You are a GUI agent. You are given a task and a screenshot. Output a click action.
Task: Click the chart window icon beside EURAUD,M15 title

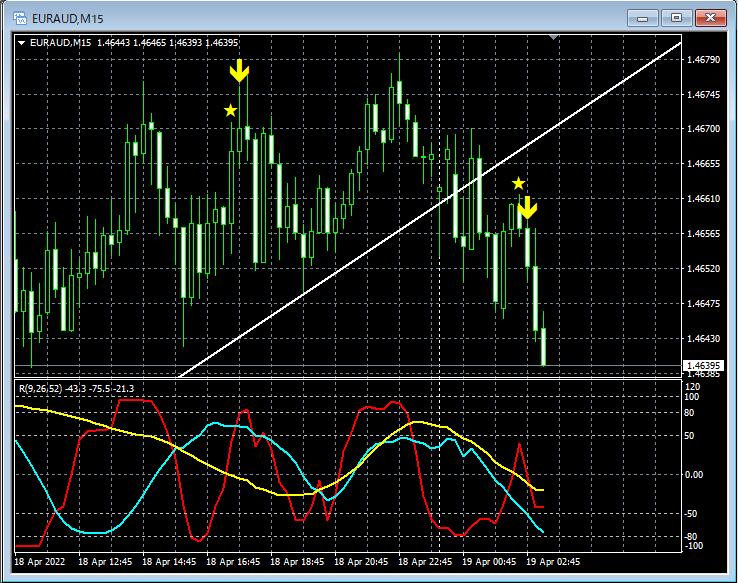pos(20,18)
